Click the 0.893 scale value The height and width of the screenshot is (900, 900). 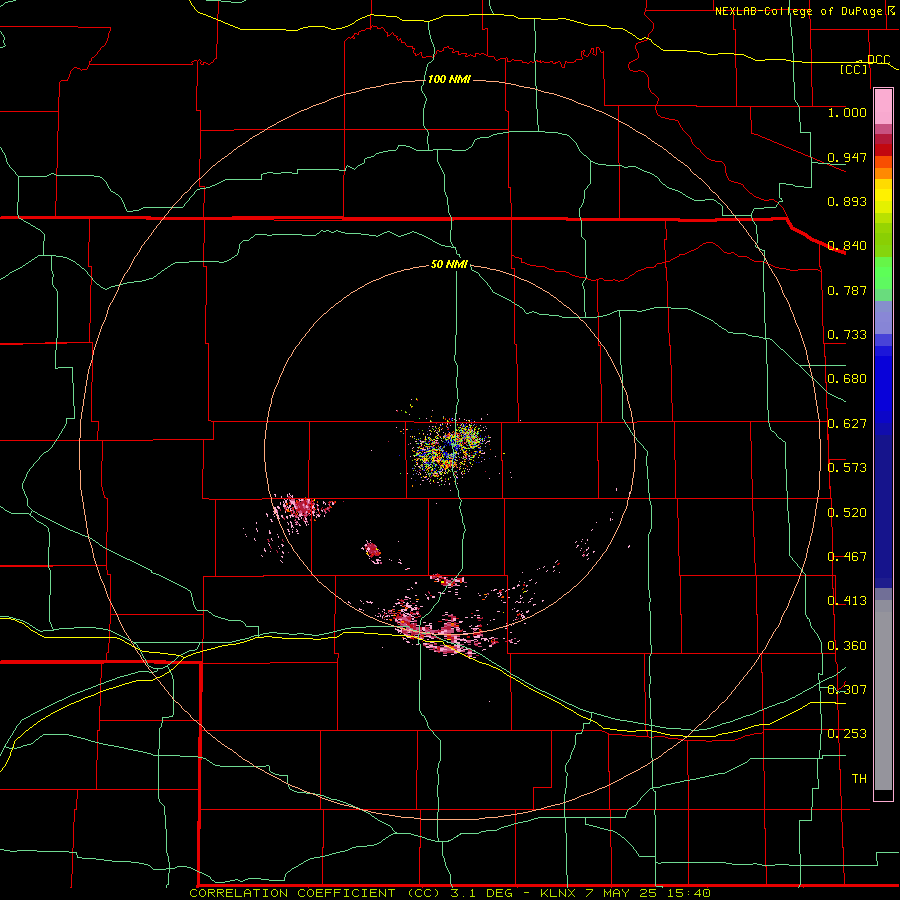click(x=847, y=201)
